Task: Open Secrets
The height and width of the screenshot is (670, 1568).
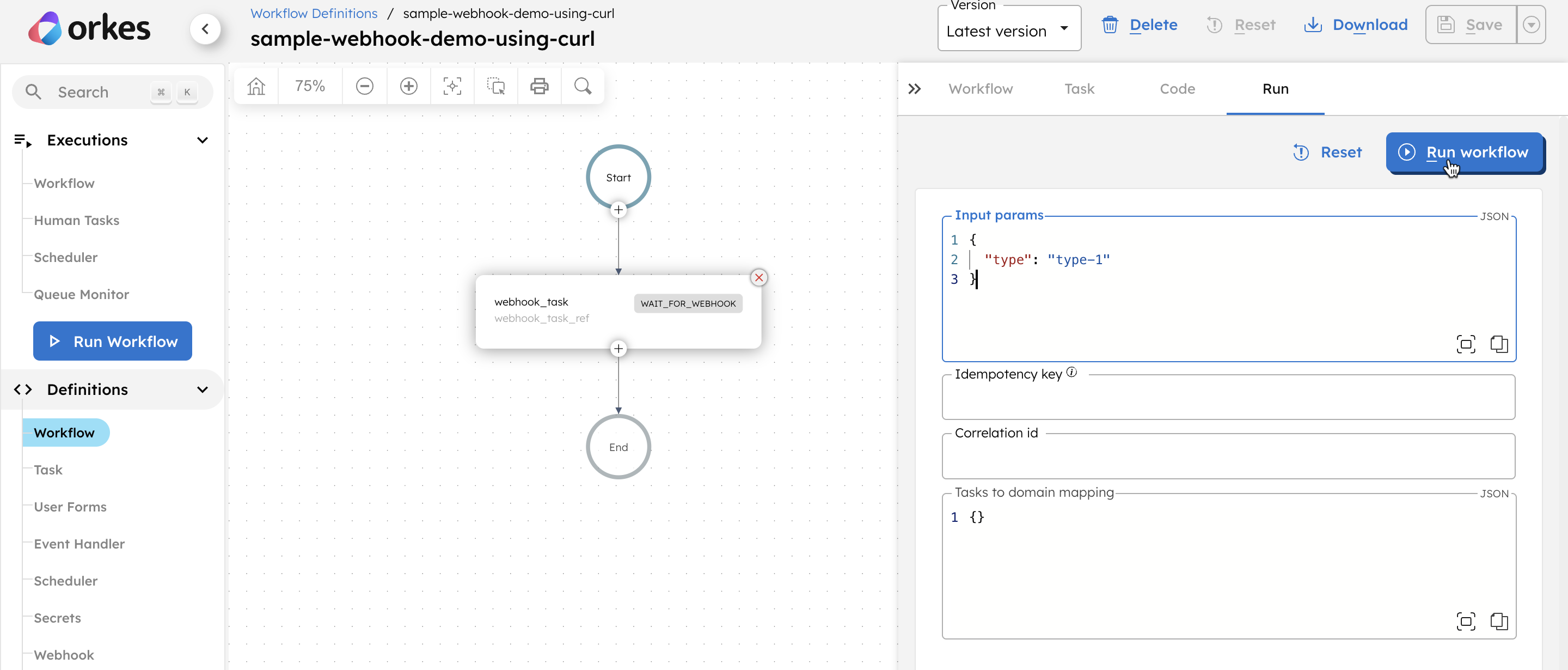Action: coord(57,618)
